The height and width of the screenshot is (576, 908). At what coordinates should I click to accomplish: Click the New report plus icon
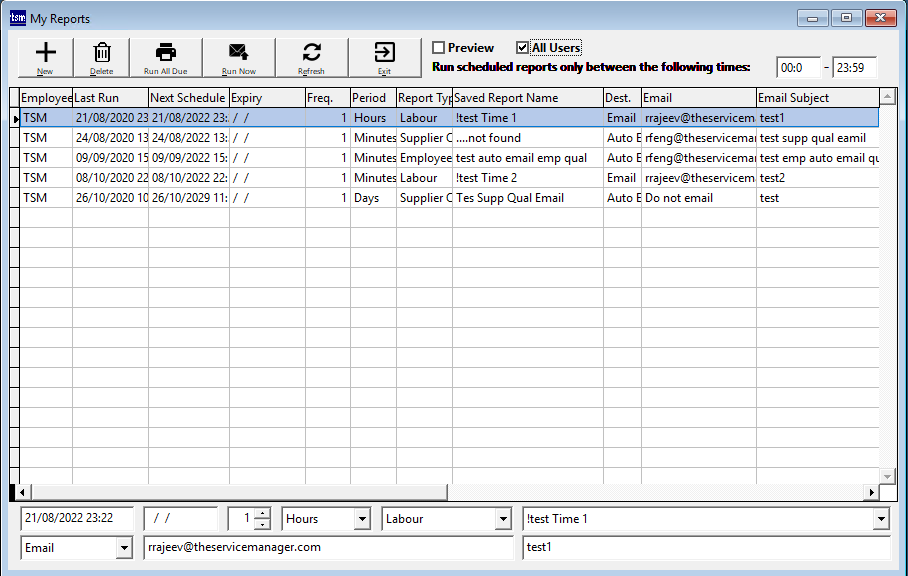[x=45, y=53]
